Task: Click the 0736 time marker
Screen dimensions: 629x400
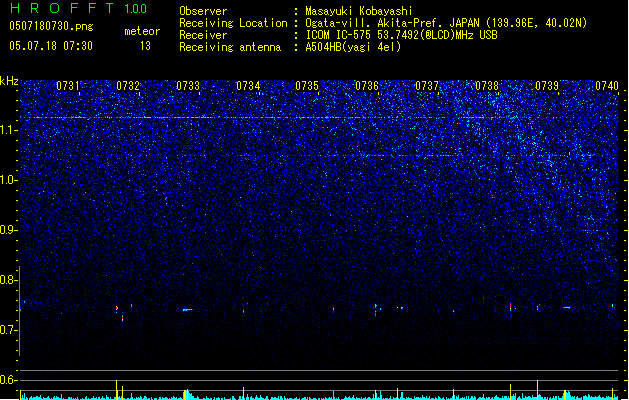Action: click(367, 86)
